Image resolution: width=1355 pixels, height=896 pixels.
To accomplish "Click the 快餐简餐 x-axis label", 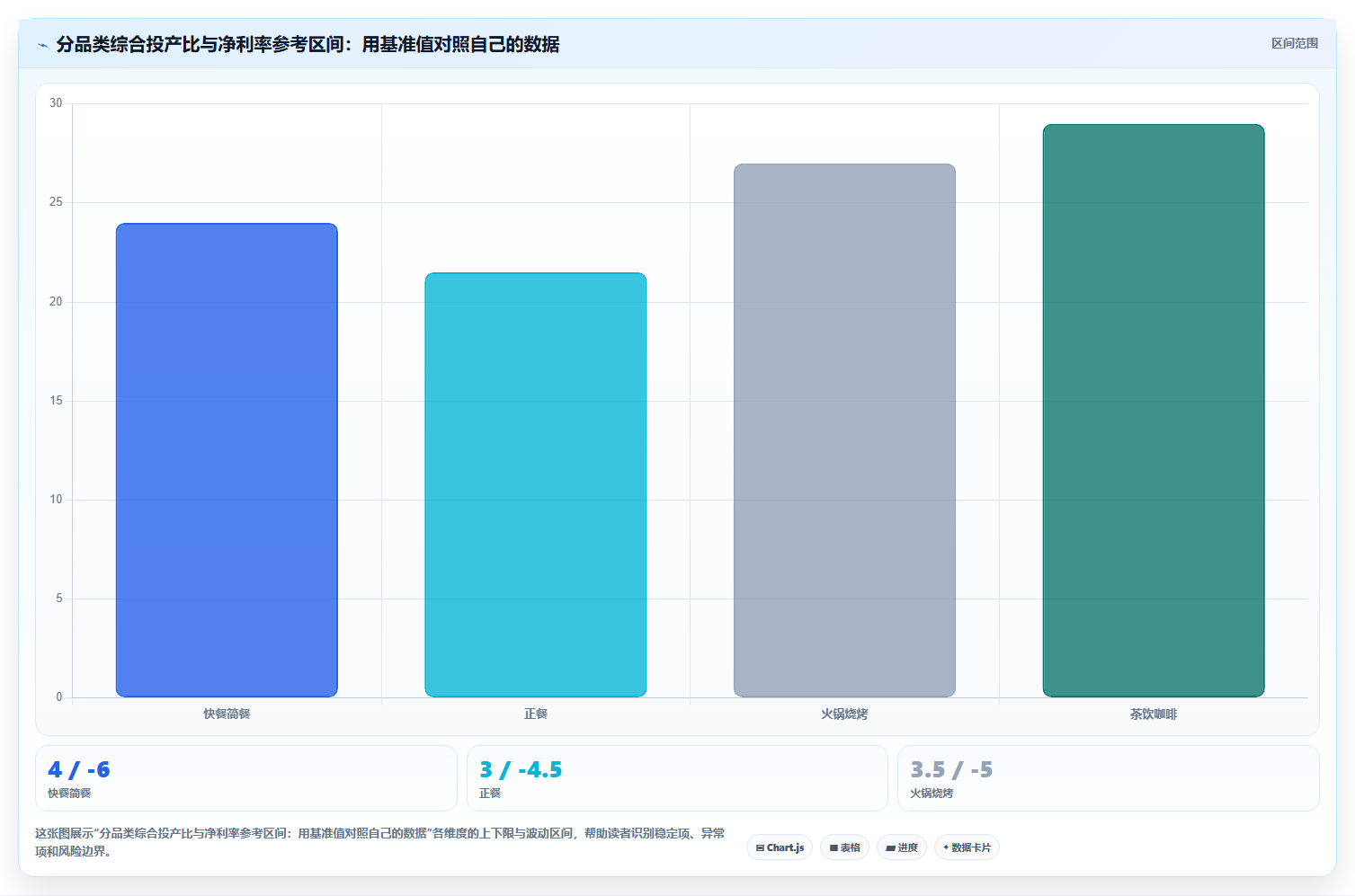I will (x=227, y=714).
